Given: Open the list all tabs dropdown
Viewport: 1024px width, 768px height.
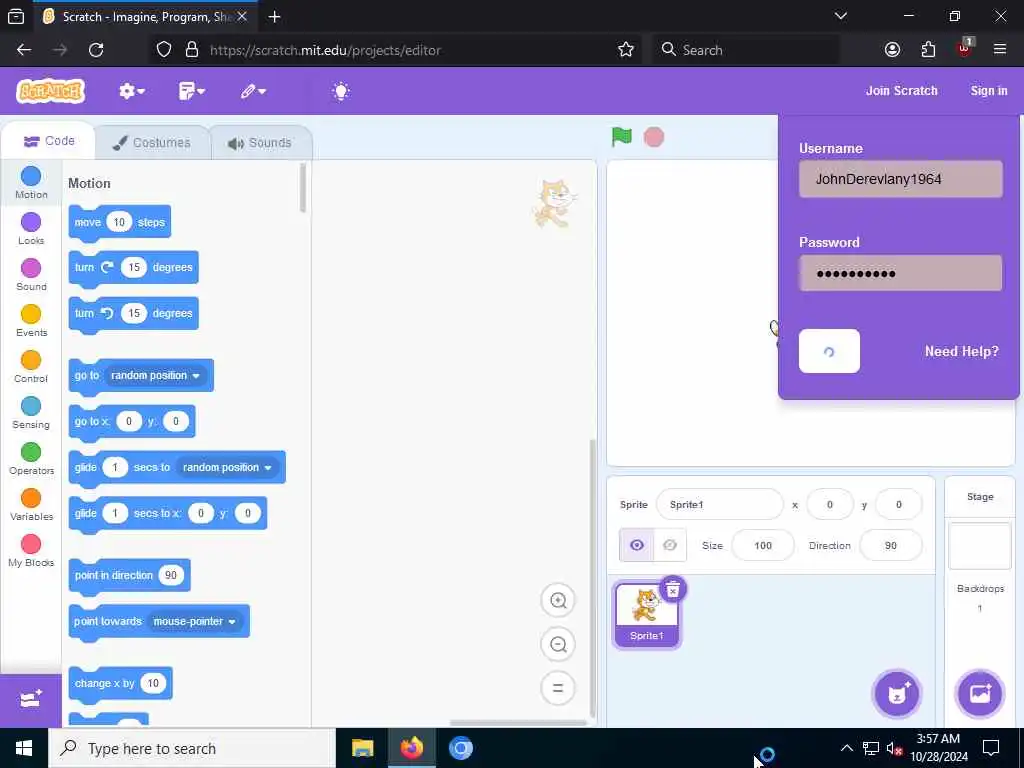Looking at the screenshot, I should (x=841, y=16).
